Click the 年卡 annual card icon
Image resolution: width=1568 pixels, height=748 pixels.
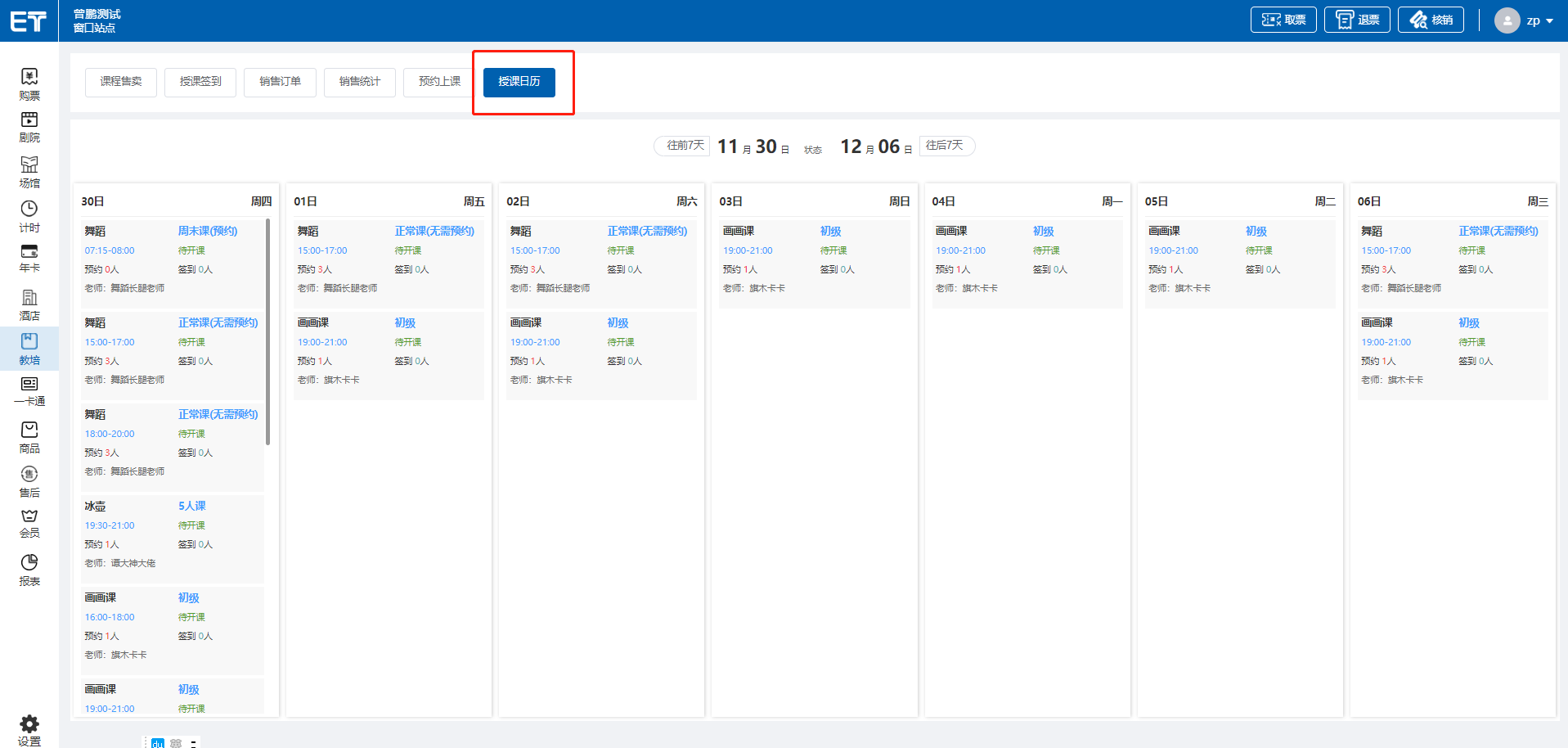coord(29,252)
